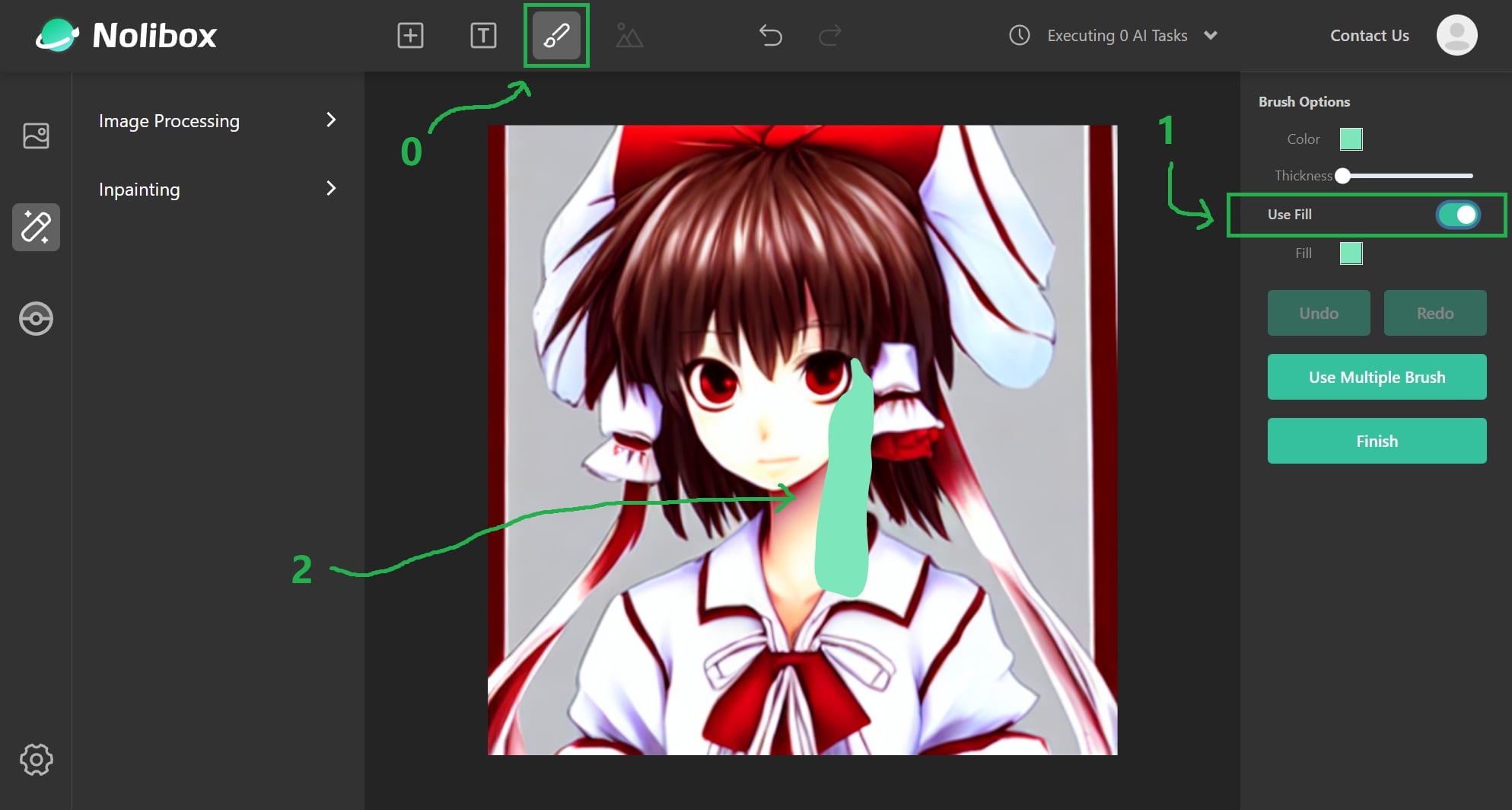This screenshot has width=1512, height=810.
Task: Select the add new frame tool
Action: click(410, 35)
